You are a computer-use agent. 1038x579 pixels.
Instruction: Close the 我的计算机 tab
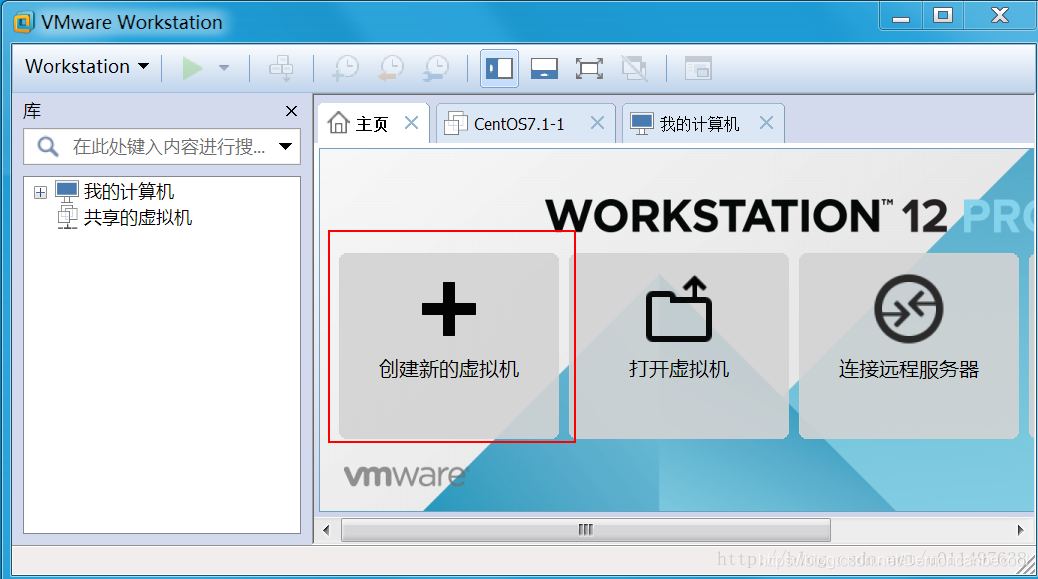766,123
